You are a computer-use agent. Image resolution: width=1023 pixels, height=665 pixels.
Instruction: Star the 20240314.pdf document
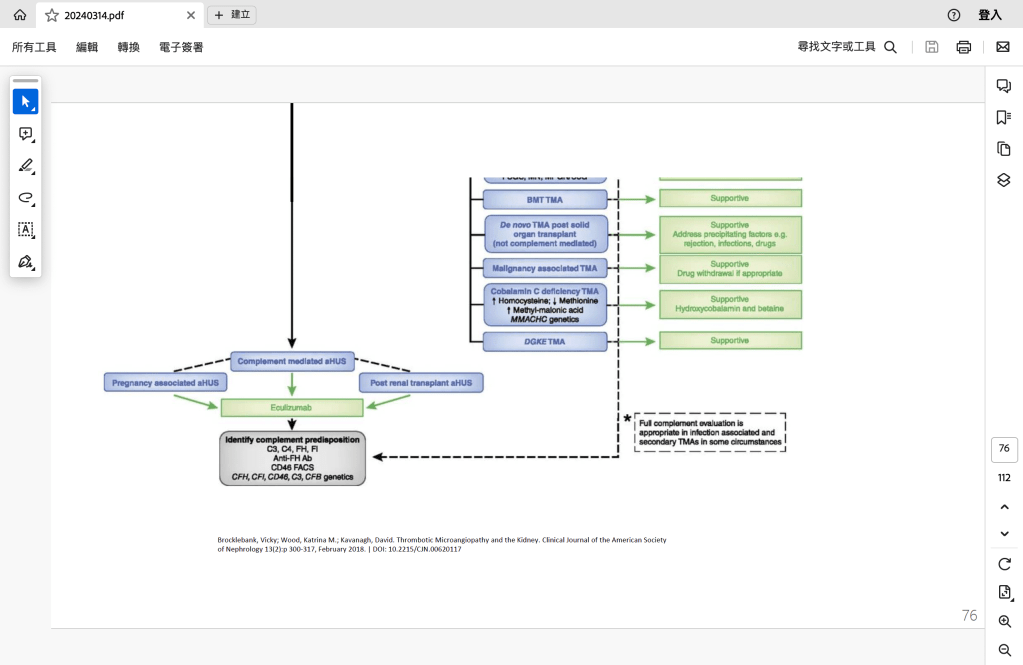[x=52, y=15]
